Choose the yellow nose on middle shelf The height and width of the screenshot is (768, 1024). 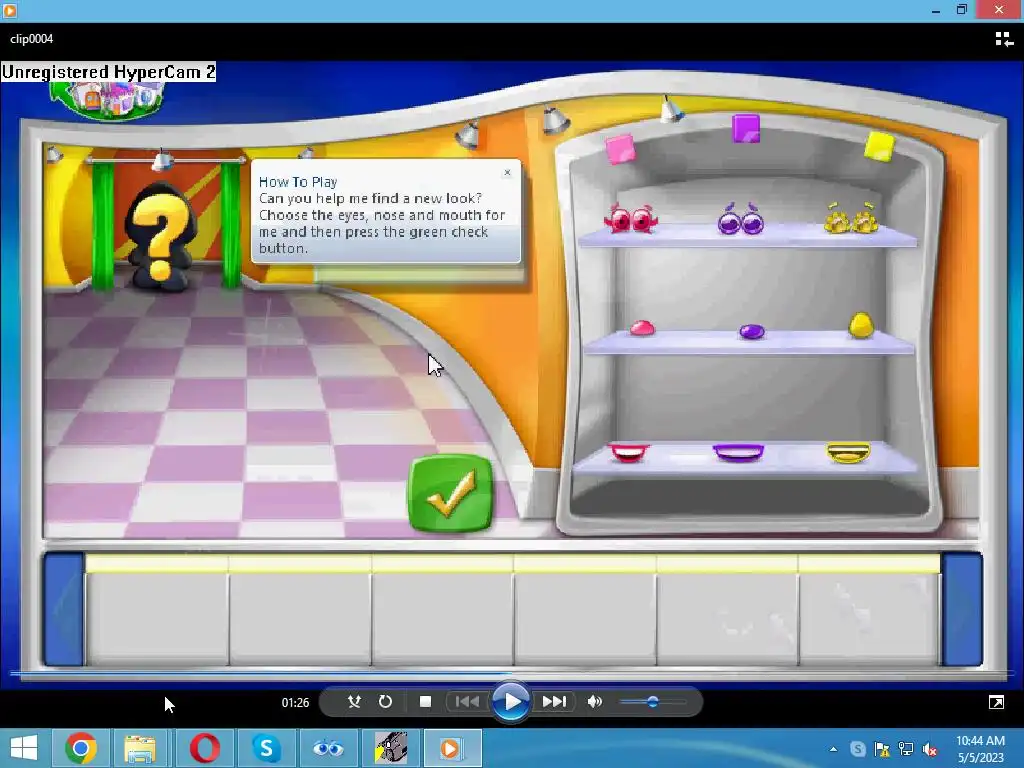pos(861,325)
